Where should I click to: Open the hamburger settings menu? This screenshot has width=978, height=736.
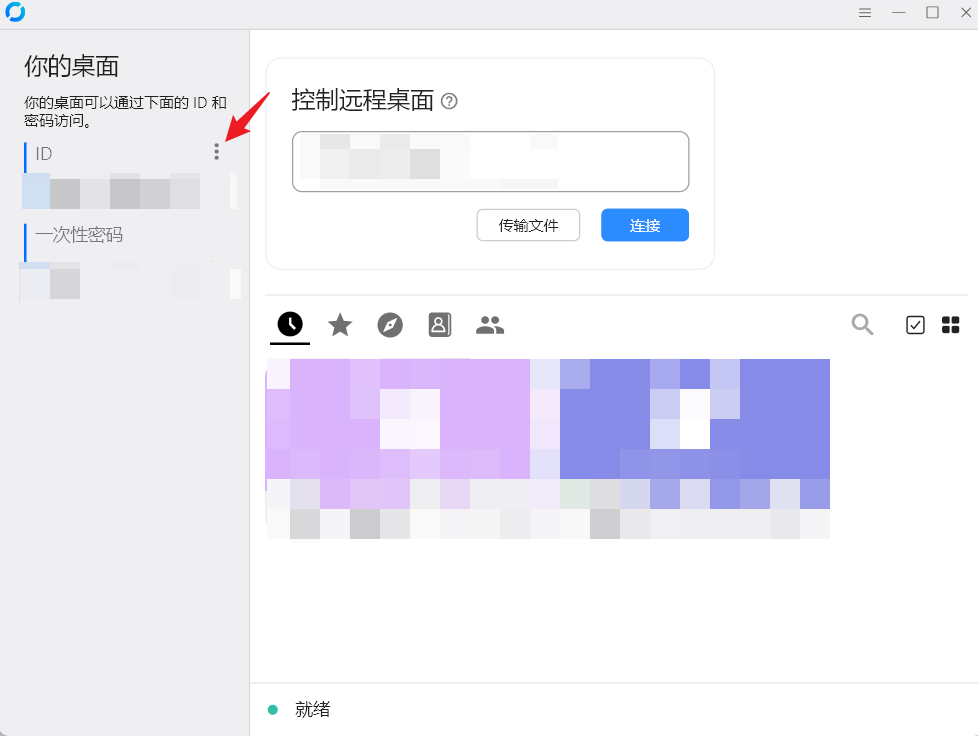coord(864,13)
